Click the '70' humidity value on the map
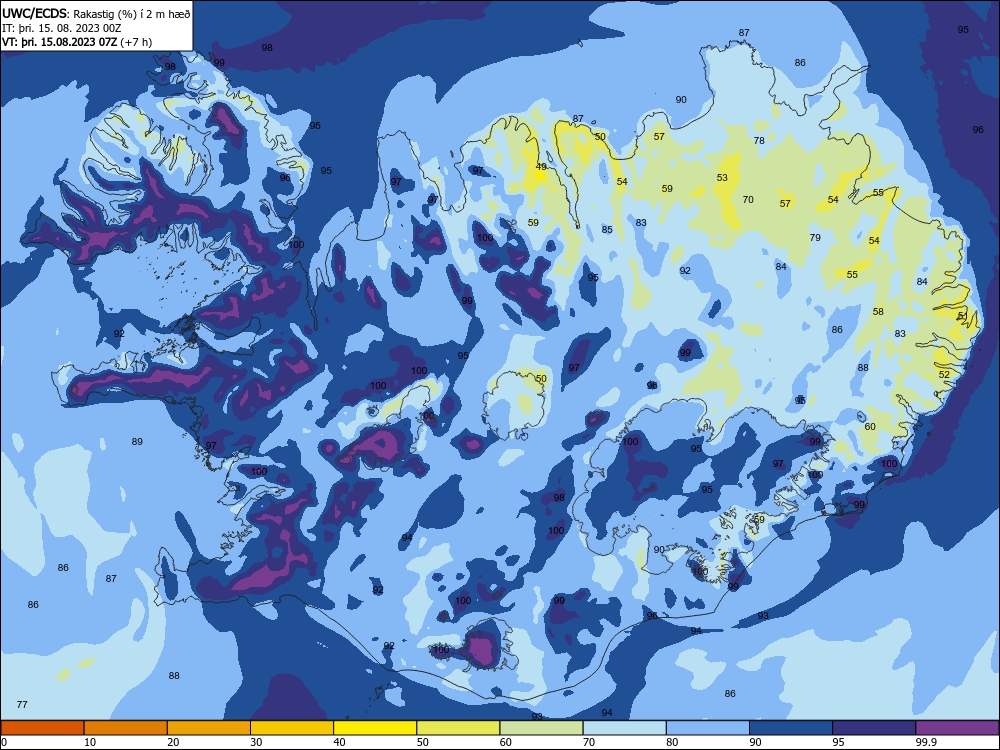1000x750 pixels. pos(748,200)
